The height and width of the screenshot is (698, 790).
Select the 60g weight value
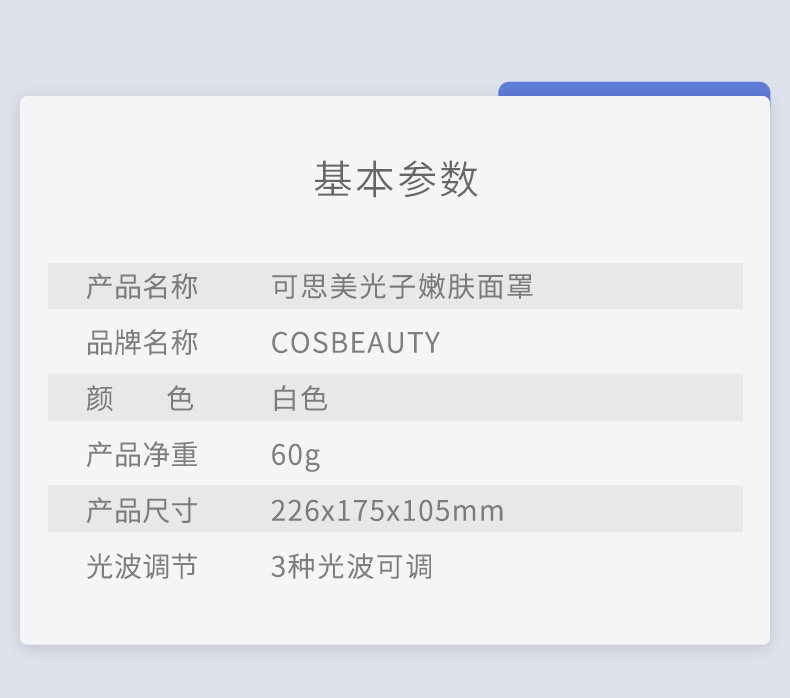click(295, 455)
